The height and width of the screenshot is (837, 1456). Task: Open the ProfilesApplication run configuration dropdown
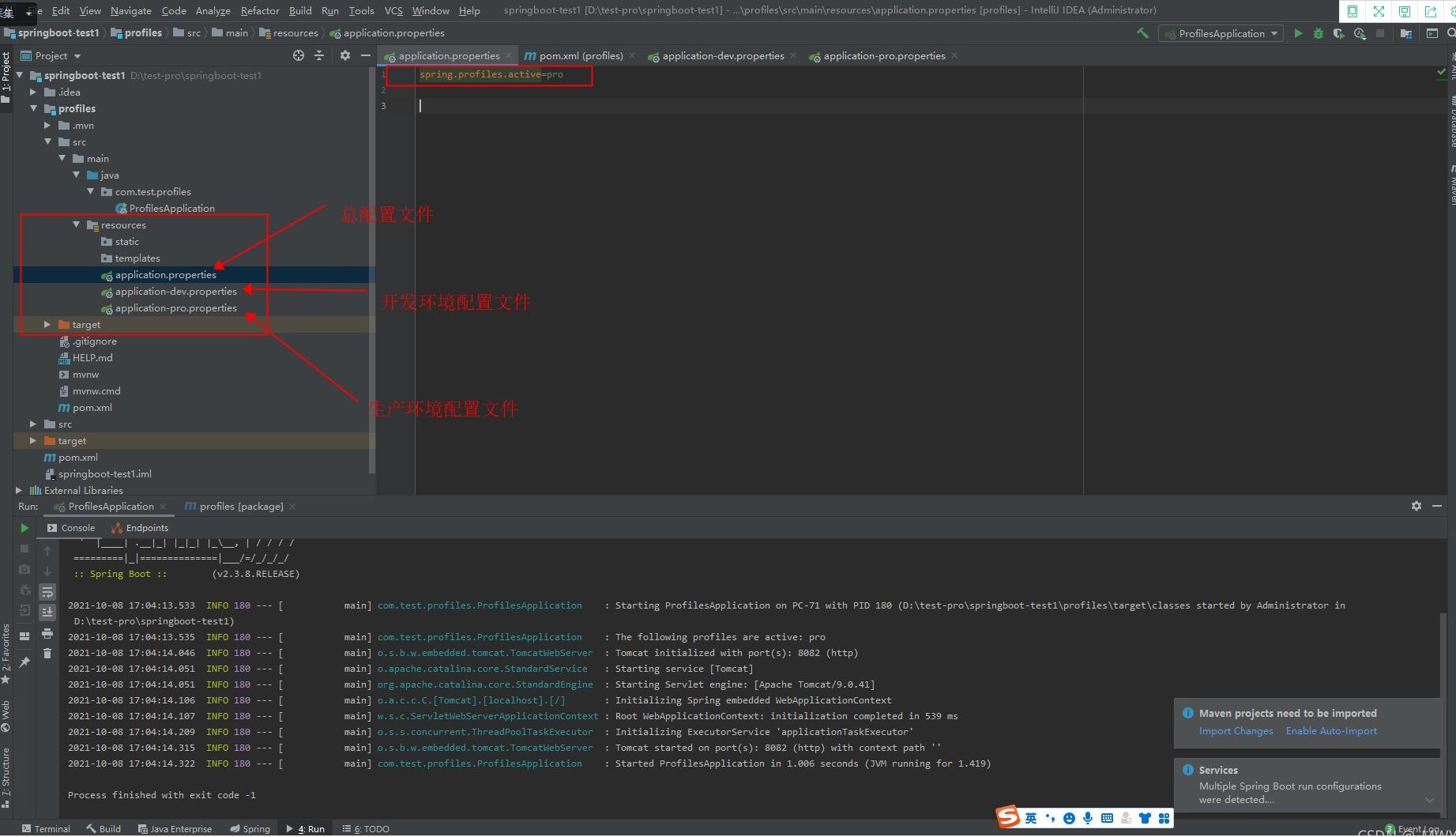click(x=1221, y=33)
